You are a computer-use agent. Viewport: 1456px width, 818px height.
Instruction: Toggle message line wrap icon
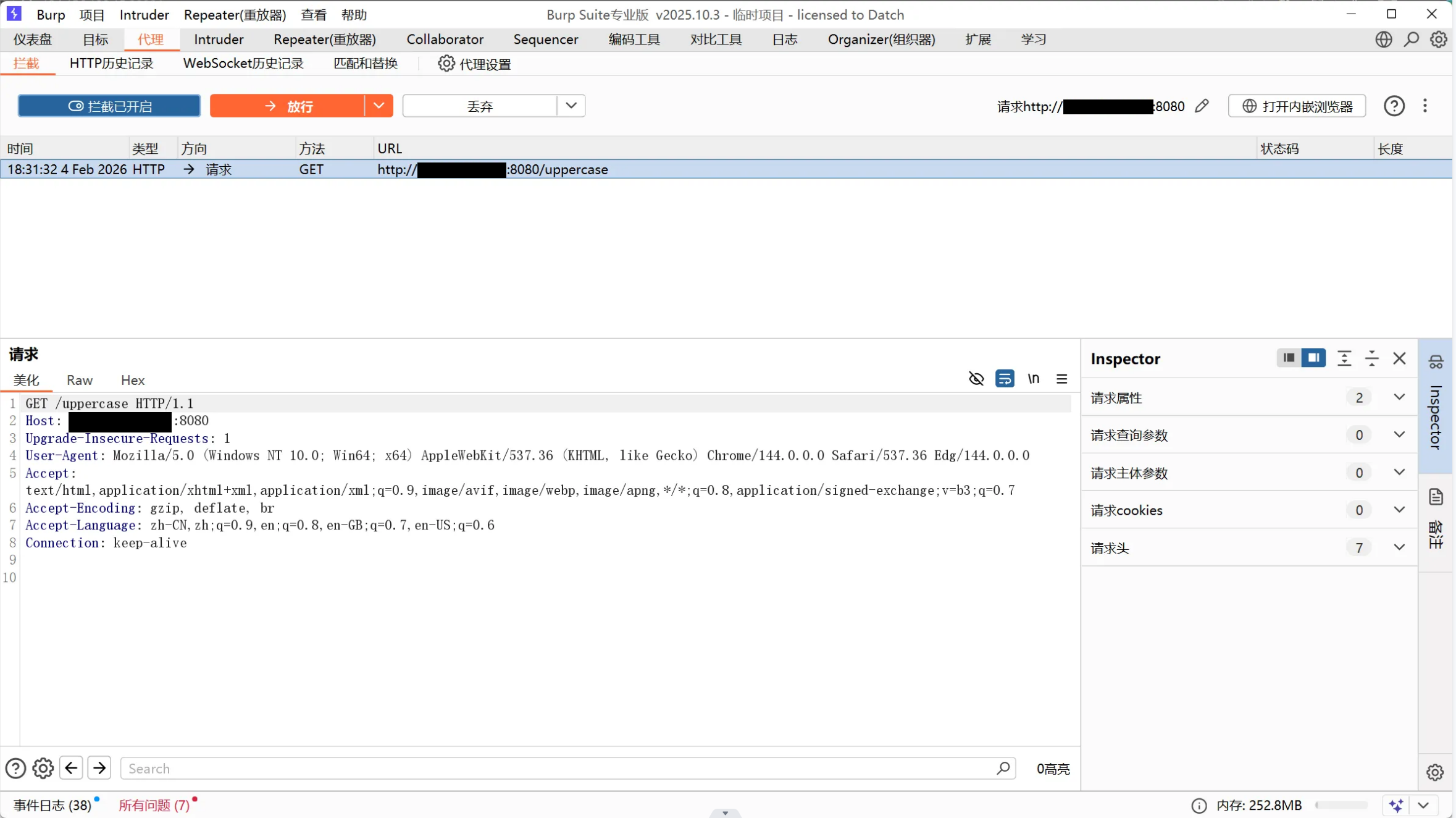1005,379
